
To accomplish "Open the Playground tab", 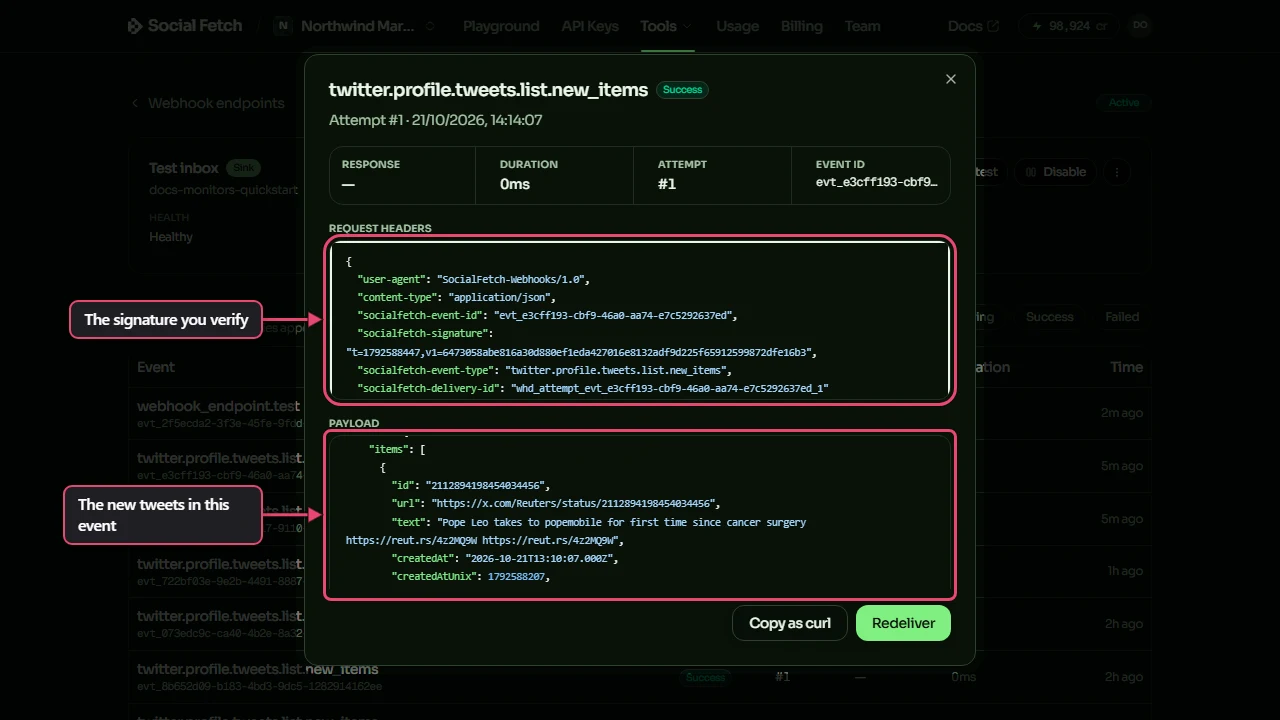I will point(501,26).
